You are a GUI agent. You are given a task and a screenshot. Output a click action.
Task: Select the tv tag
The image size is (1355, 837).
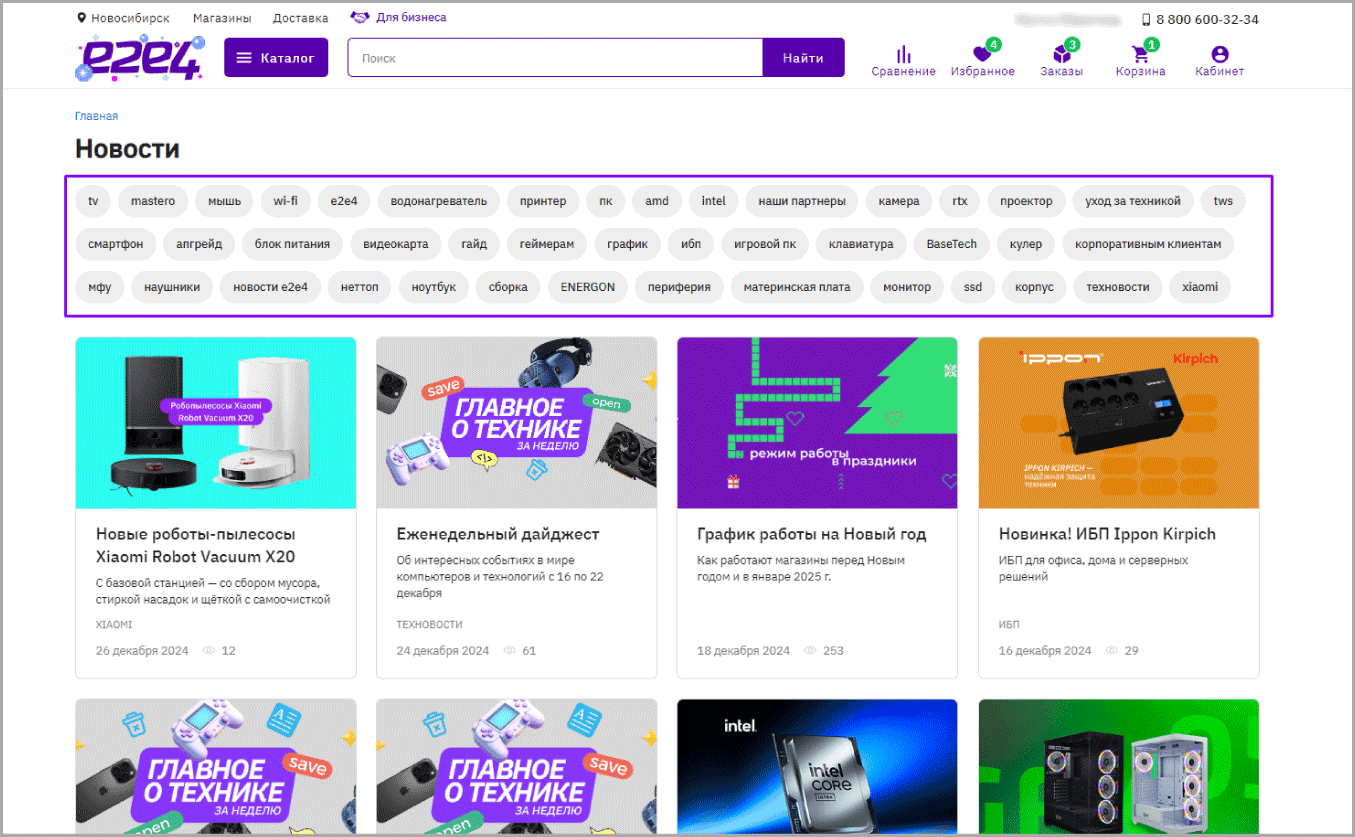(x=93, y=201)
